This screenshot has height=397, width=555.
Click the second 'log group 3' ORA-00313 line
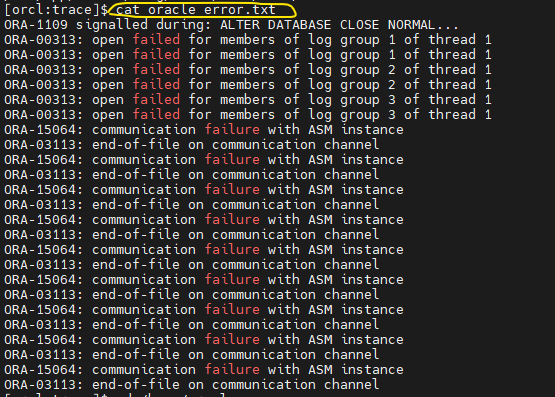point(248,115)
